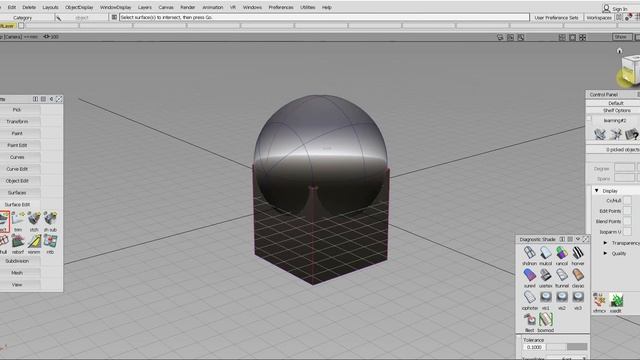The image size is (640, 360).
Task: Open the Layouts menu
Action: coord(50,7)
